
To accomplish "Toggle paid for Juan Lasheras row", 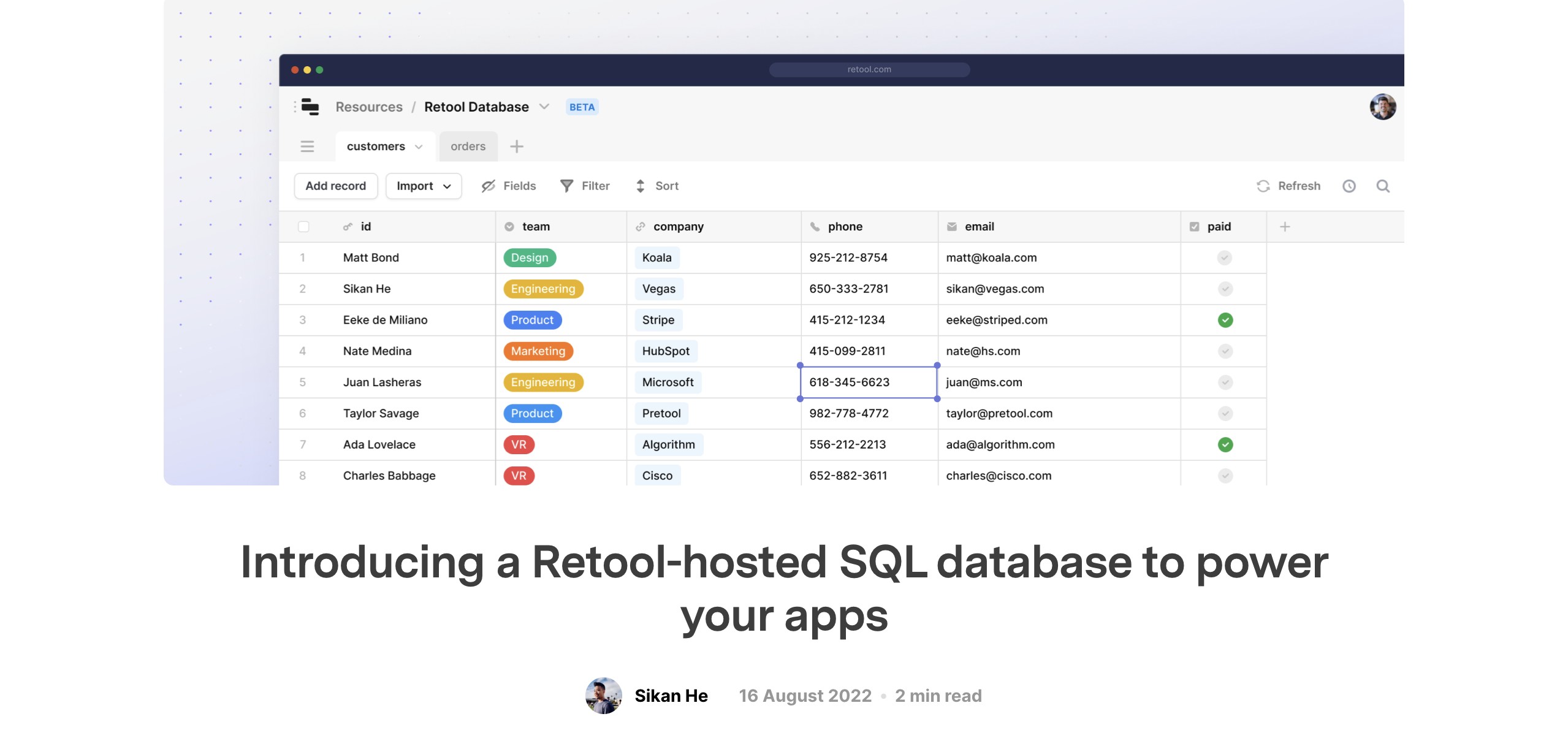I will 1225,382.
